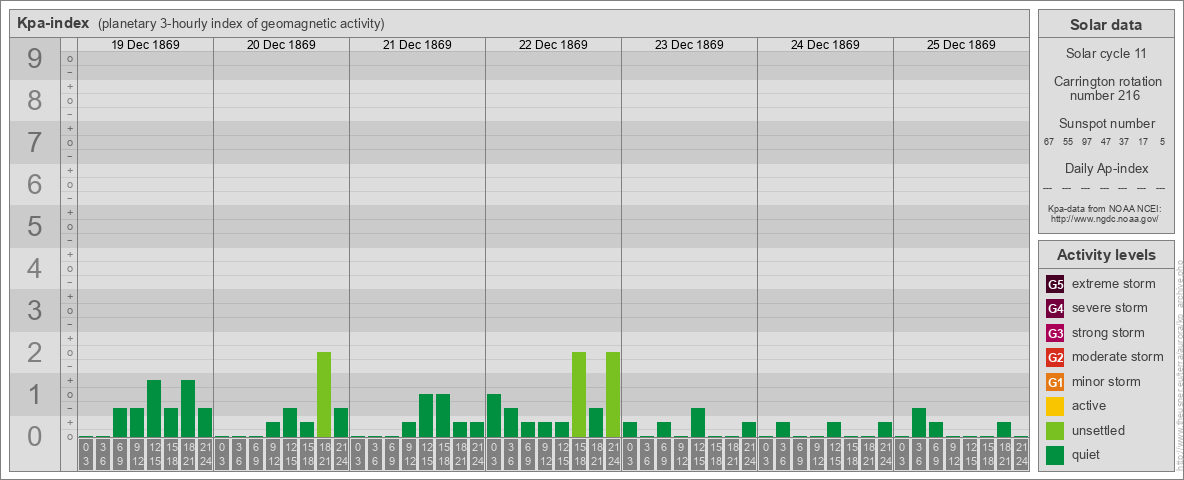
Task: Click the G5 extreme storm badge
Action: (x=1055, y=285)
